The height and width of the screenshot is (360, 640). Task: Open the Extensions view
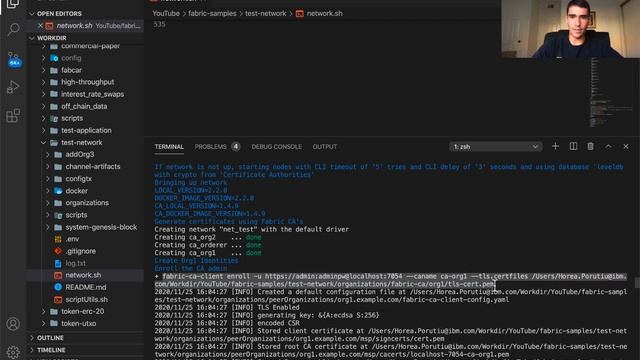coord(13,116)
